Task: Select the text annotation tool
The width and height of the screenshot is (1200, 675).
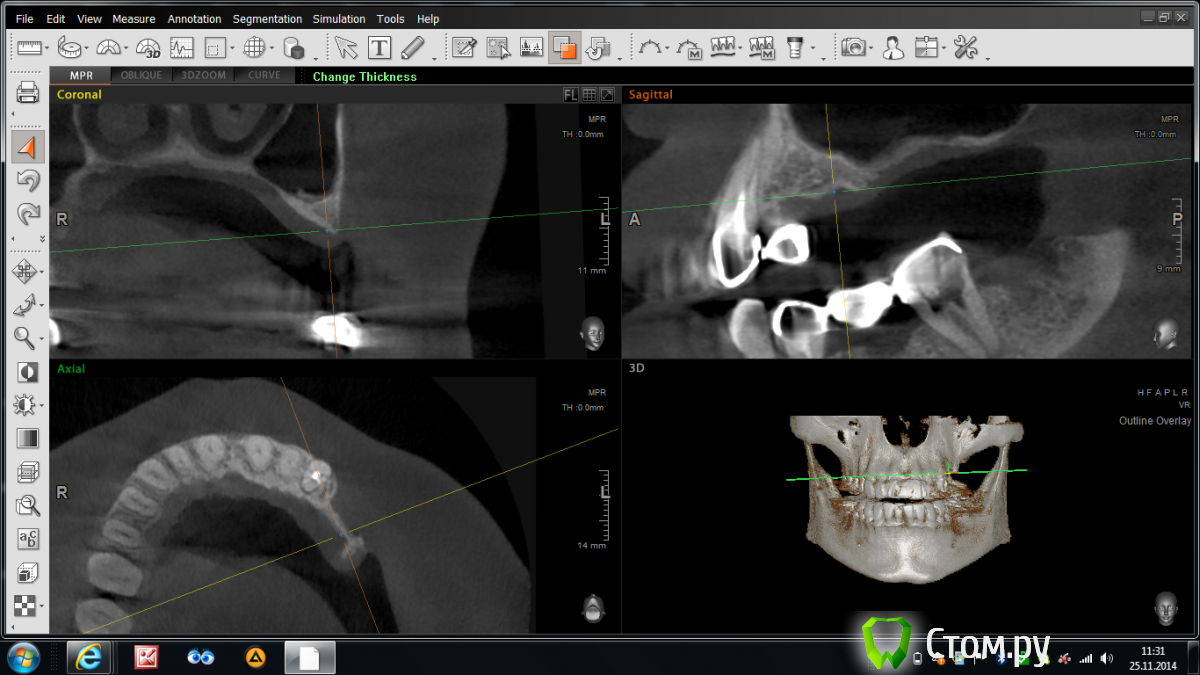Action: coord(379,47)
